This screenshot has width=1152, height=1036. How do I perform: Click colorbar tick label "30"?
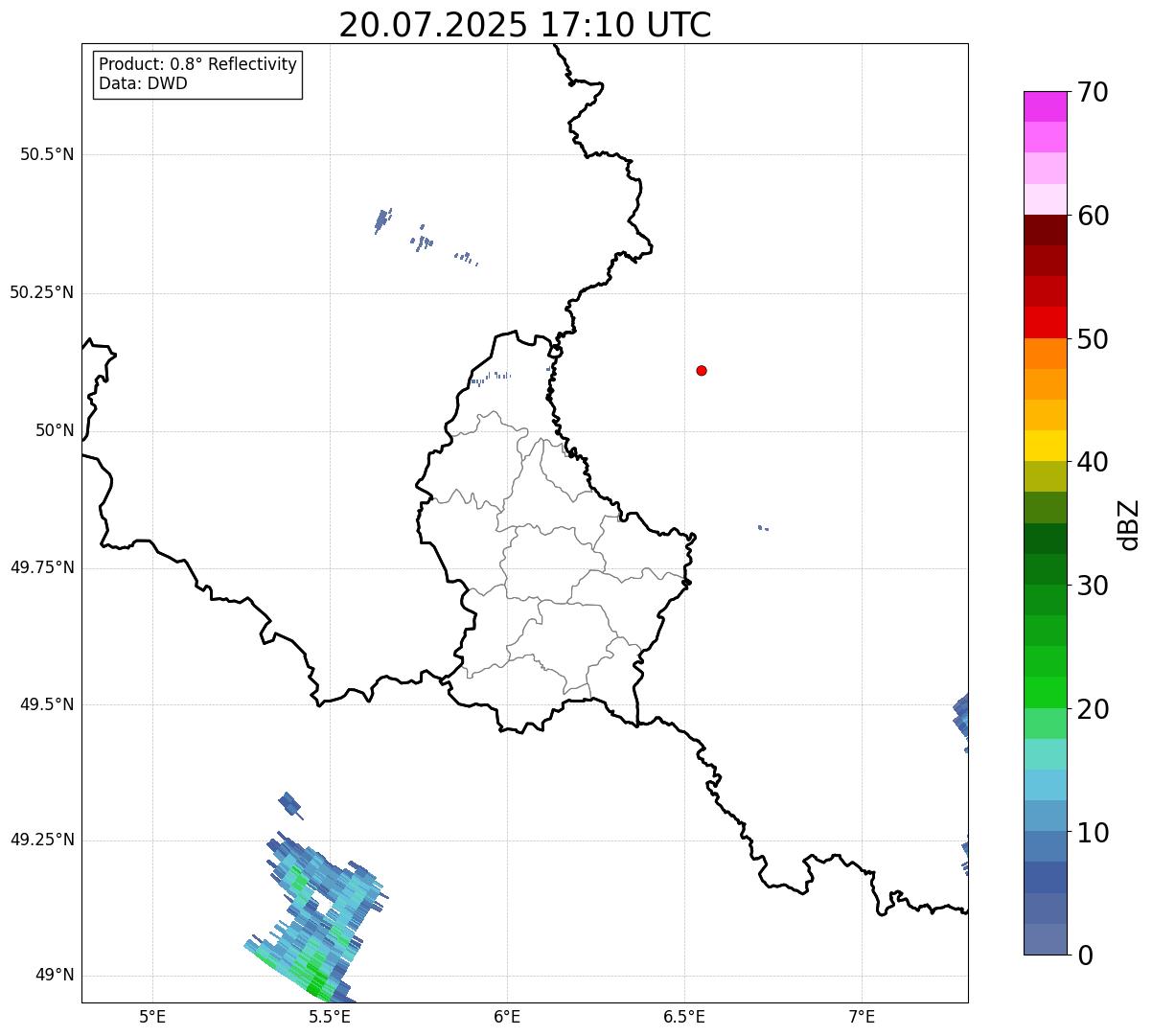(1093, 586)
